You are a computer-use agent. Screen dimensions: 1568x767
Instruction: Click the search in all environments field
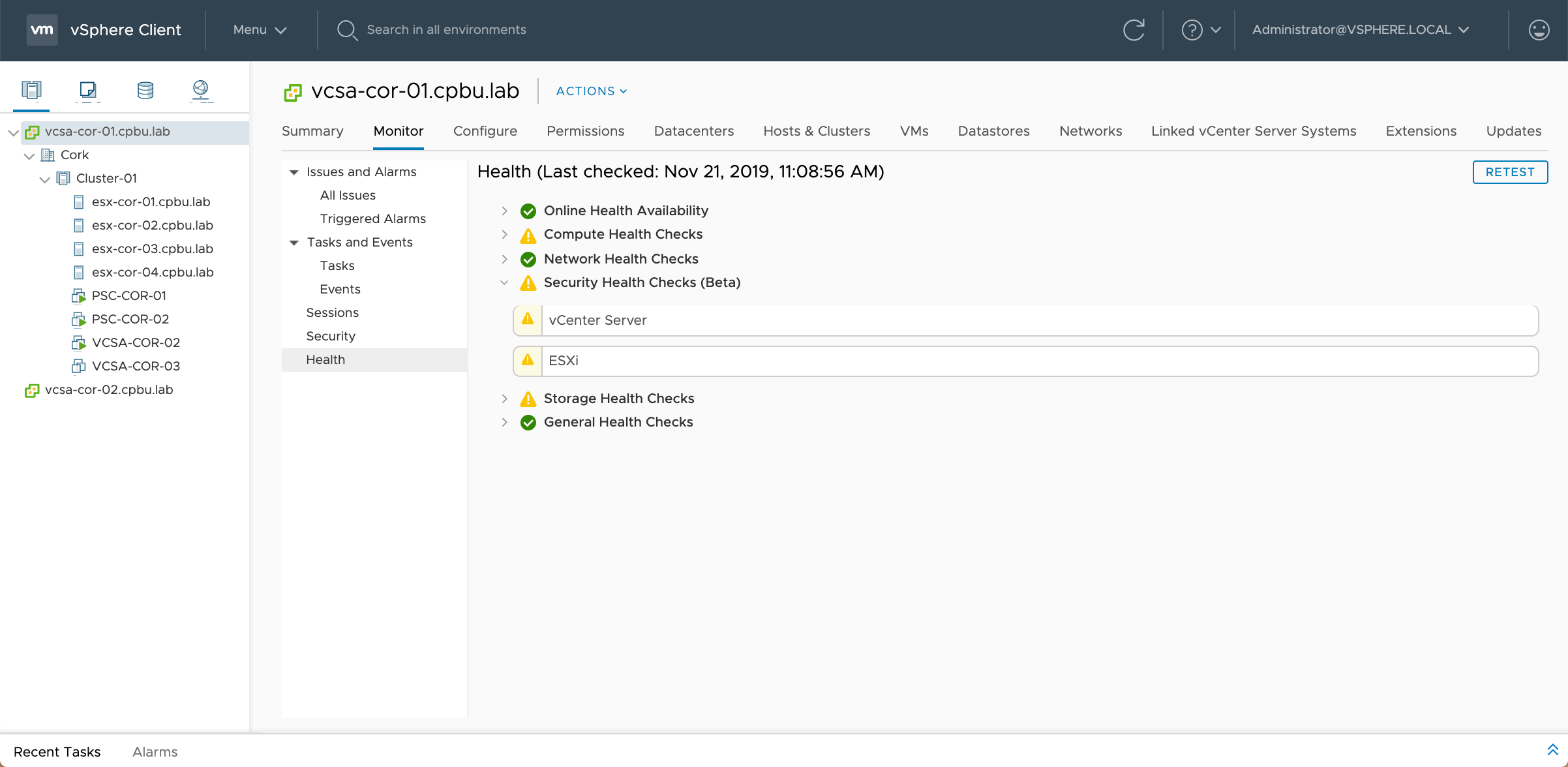pyautogui.click(x=446, y=29)
